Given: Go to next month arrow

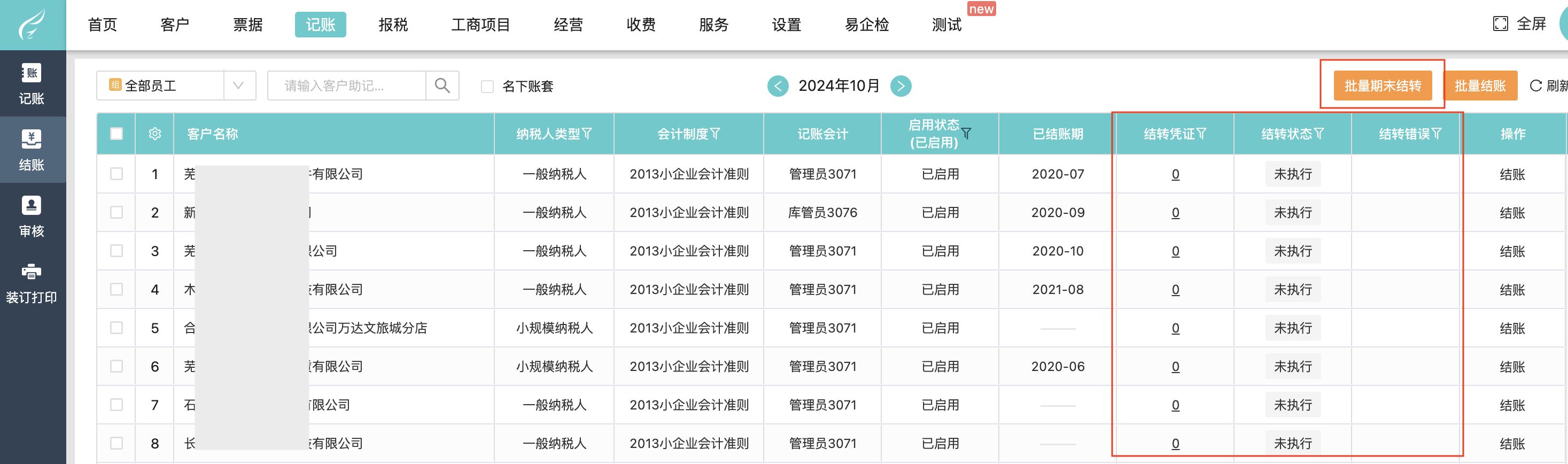Looking at the screenshot, I should click(901, 86).
